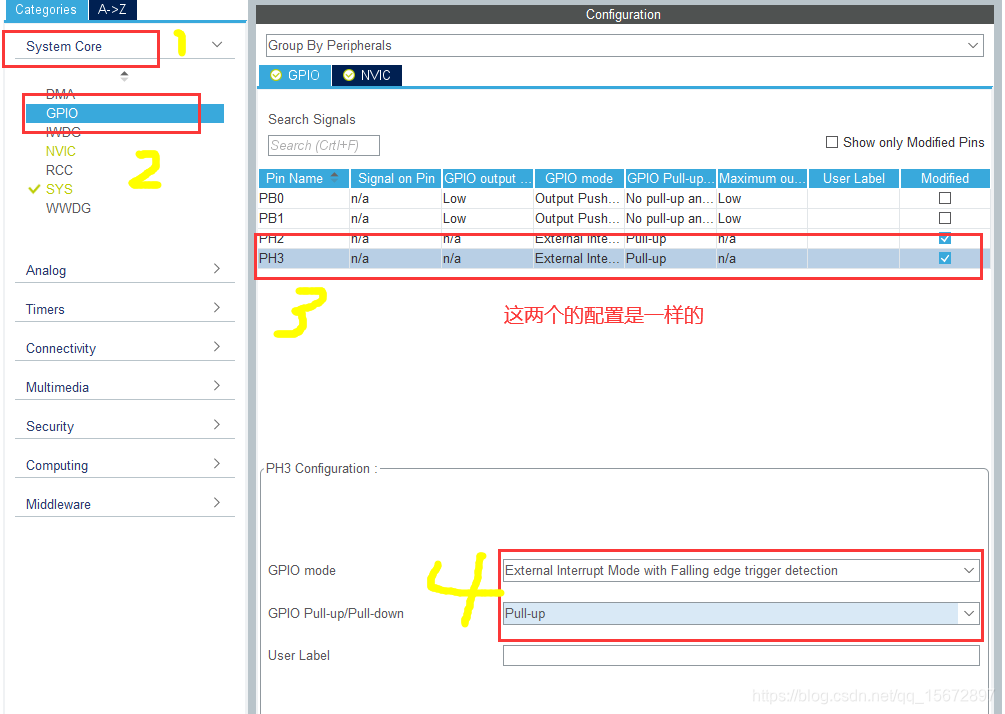Sort by GPIO Pull-up column header
The width and height of the screenshot is (1005, 714).
(x=670, y=178)
